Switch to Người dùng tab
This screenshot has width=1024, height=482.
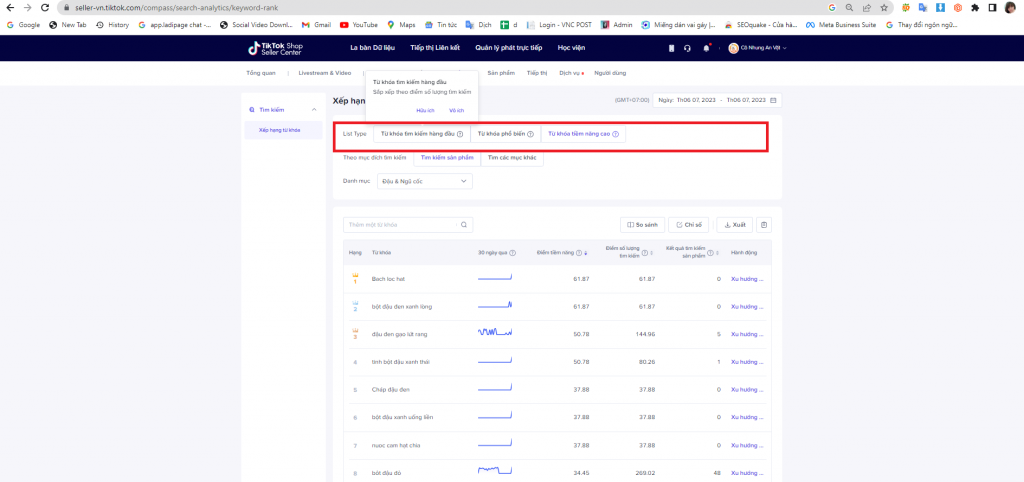(x=610, y=73)
